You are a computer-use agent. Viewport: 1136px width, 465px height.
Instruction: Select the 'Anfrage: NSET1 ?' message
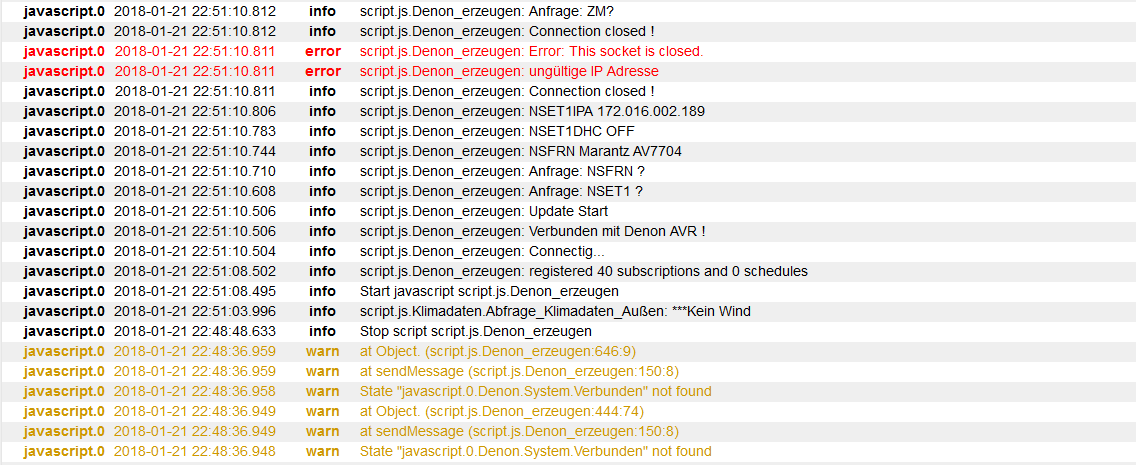tap(501, 191)
